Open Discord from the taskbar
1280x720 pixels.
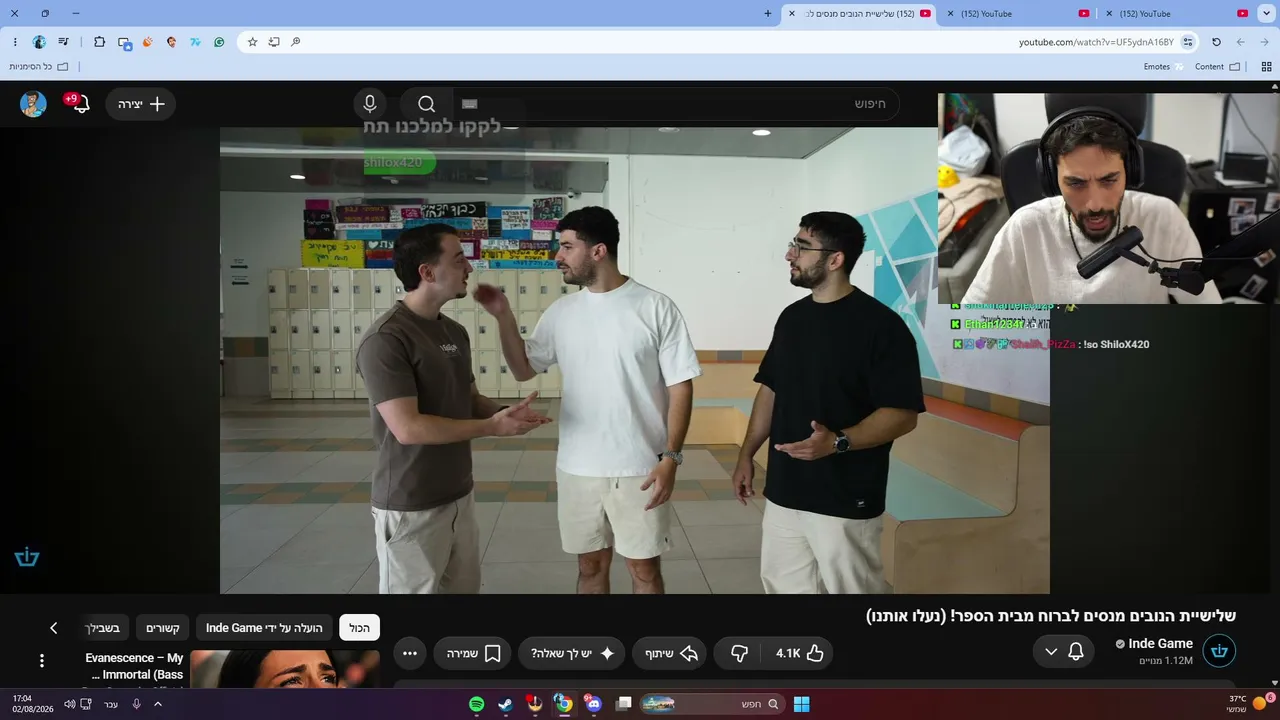[x=594, y=704]
